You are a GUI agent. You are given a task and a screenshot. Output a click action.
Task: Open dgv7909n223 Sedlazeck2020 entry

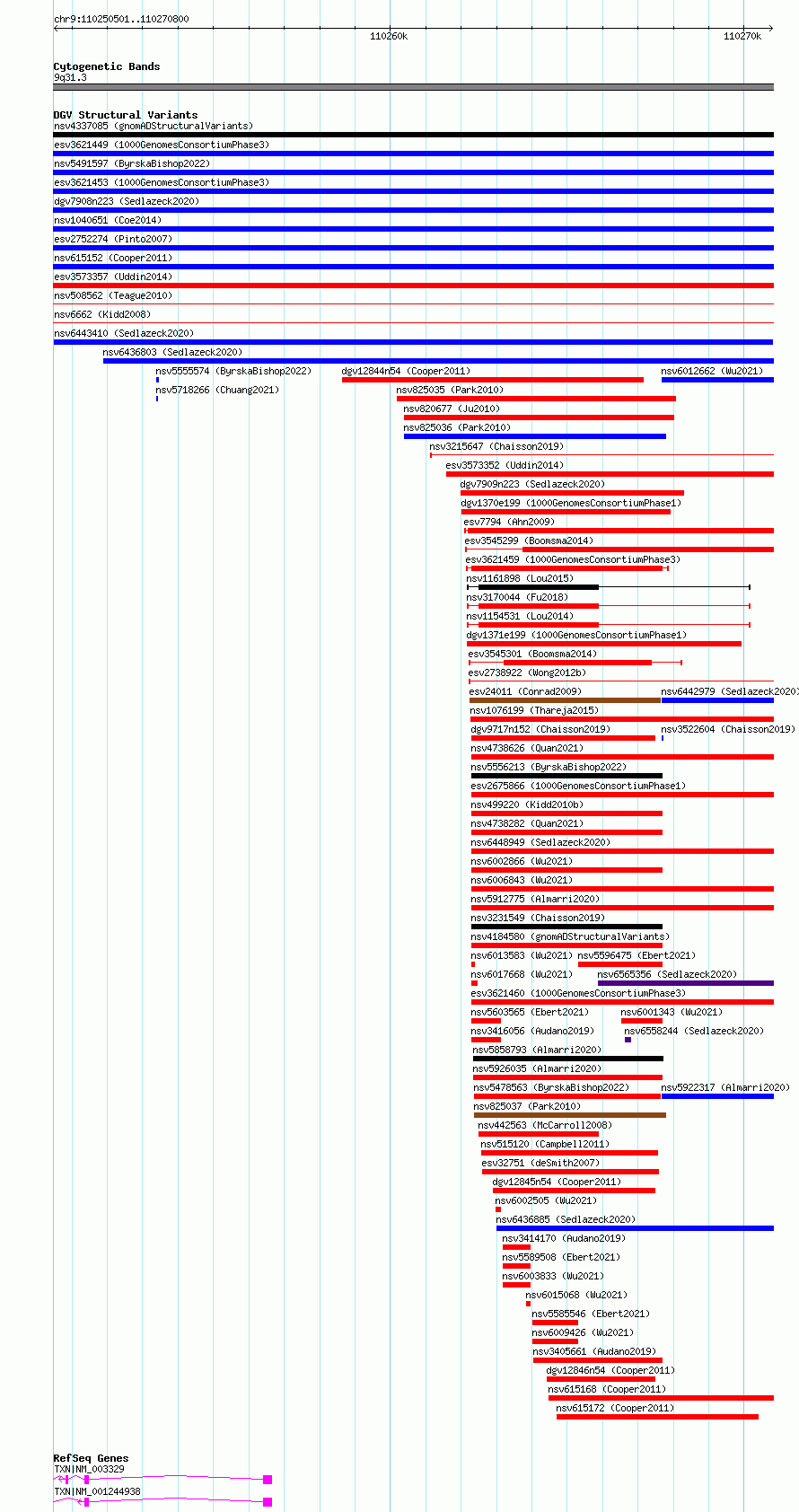[532, 484]
